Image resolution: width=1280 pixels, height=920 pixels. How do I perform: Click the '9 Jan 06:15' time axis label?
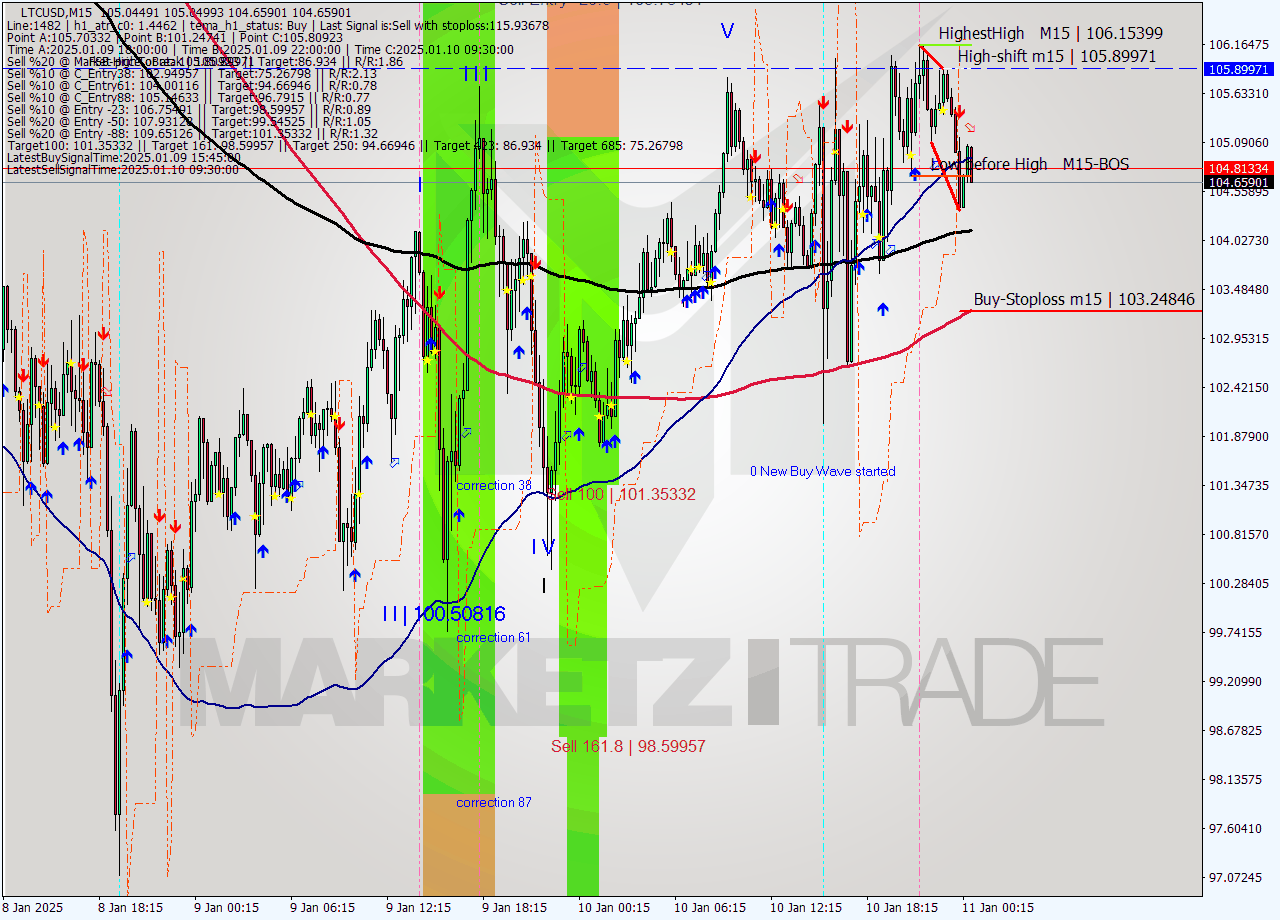tap(322, 908)
